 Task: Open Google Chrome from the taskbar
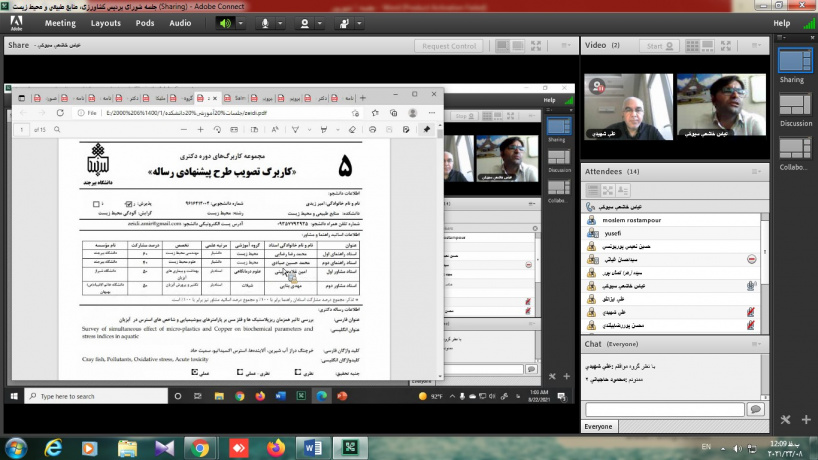200,447
